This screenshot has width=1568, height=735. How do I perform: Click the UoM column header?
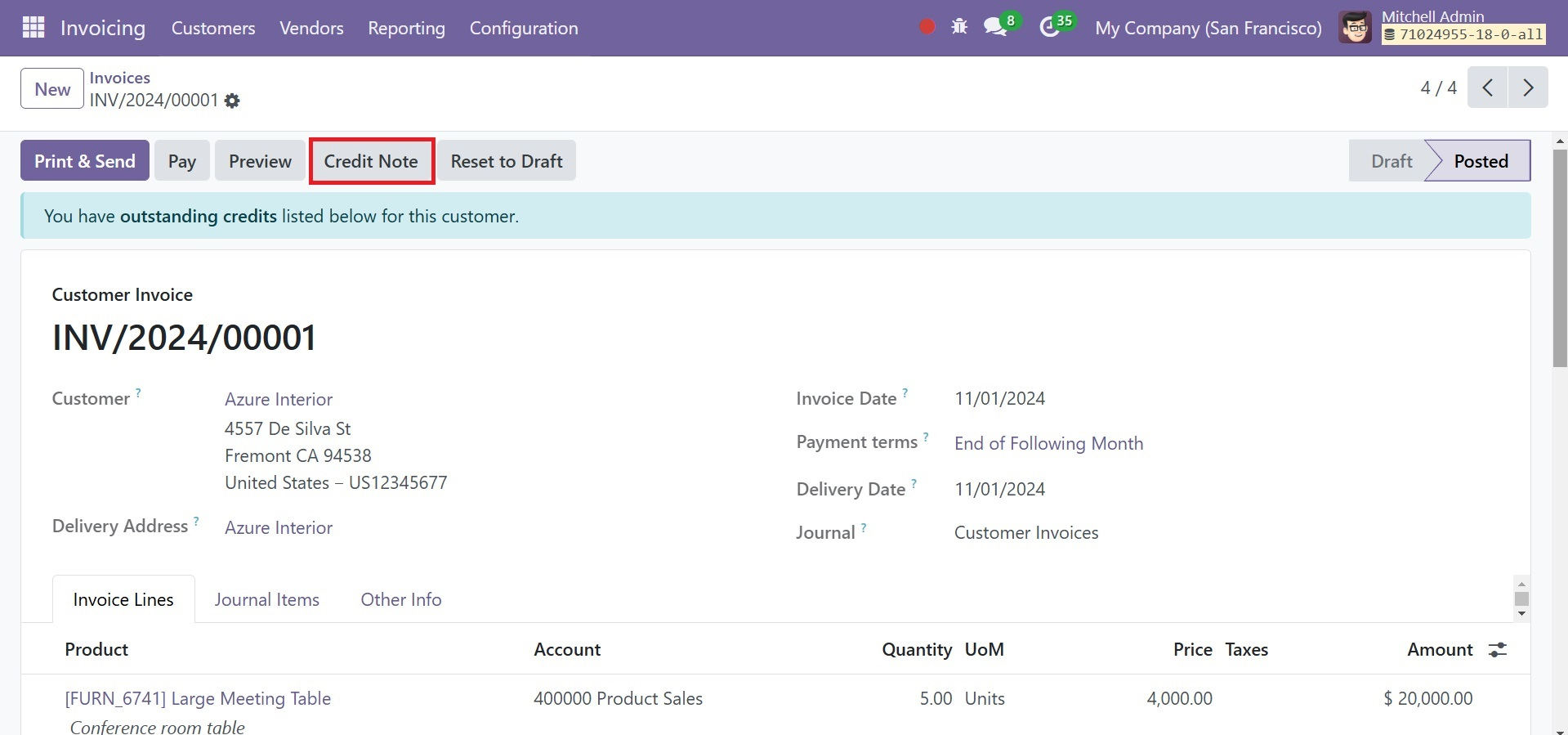(x=984, y=649)
